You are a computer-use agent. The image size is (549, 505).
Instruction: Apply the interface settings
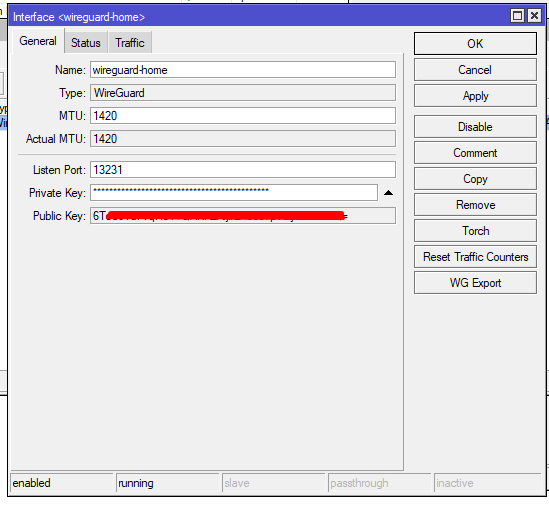[475, 96]
